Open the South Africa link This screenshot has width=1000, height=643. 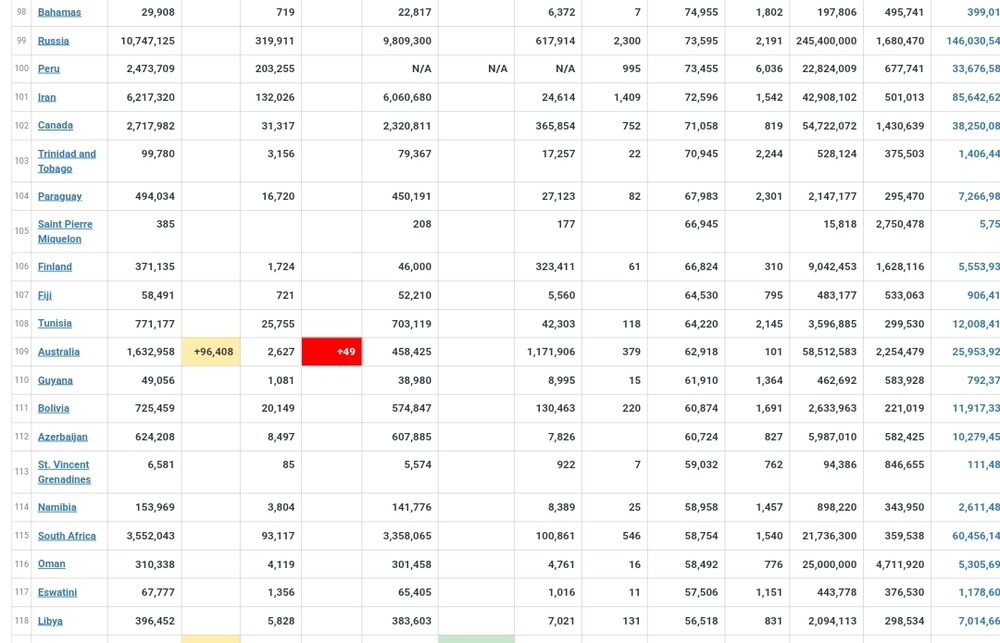(66, 536)
